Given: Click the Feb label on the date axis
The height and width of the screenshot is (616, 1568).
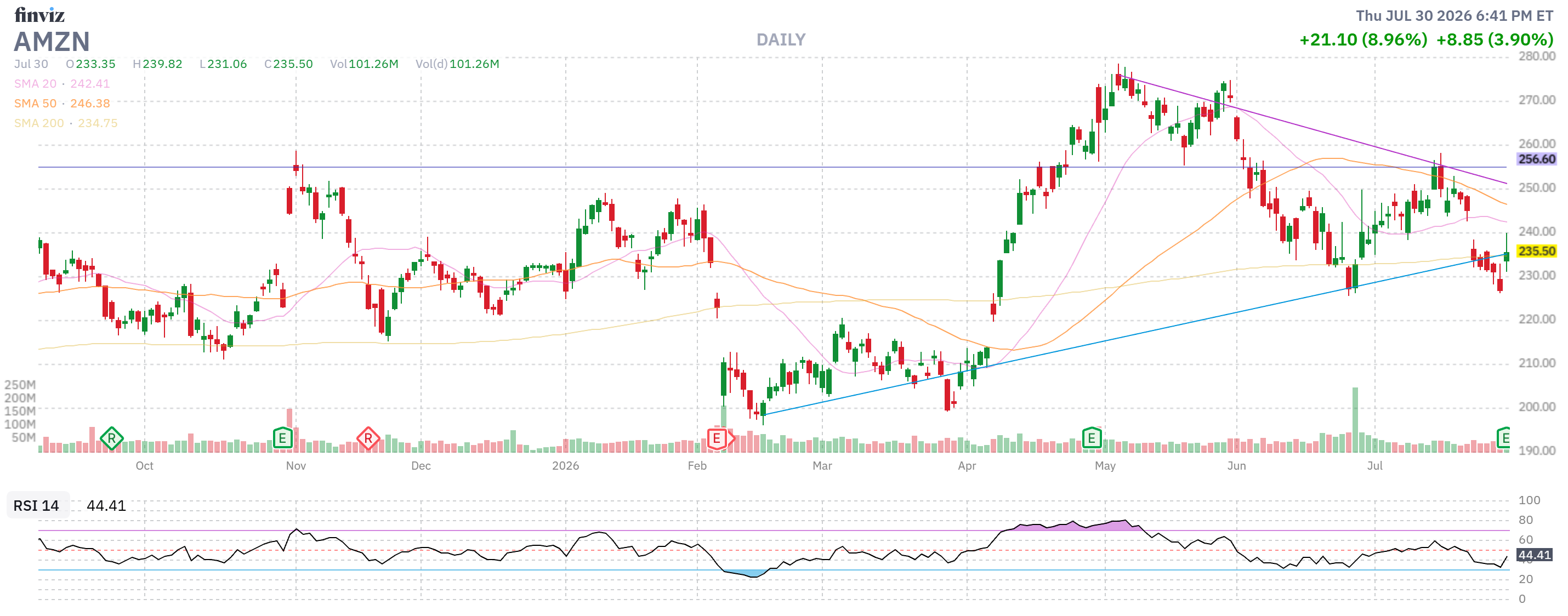Looking at the screenshot, I should coord(697,466).
